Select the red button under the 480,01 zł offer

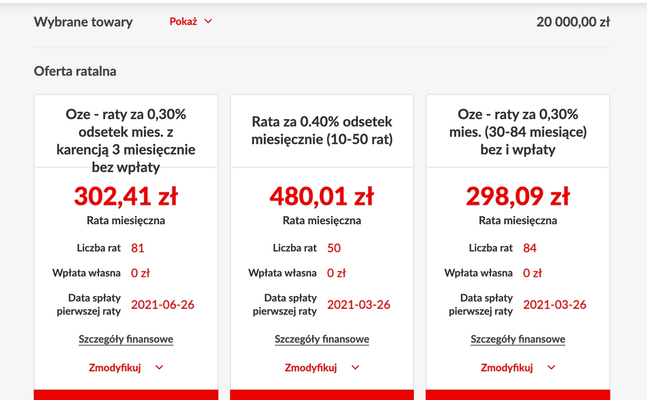point(322,395)
